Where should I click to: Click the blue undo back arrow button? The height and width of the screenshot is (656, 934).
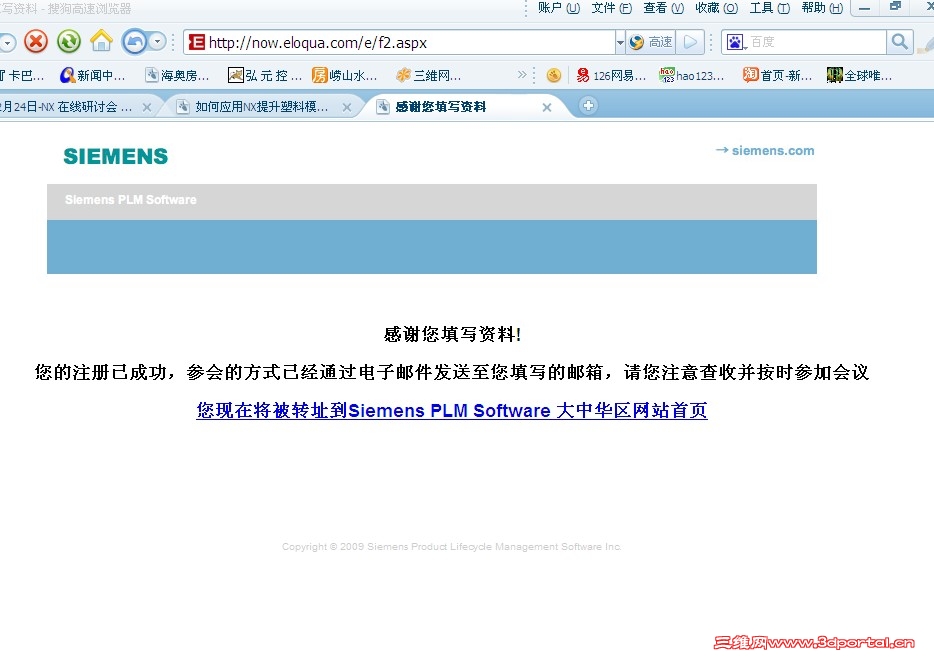(x=135, y=42)
